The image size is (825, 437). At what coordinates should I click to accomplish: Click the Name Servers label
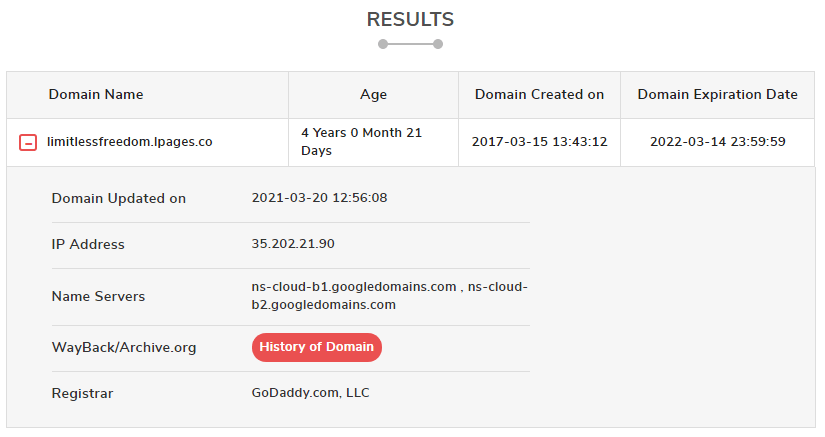tap(98, 297)
